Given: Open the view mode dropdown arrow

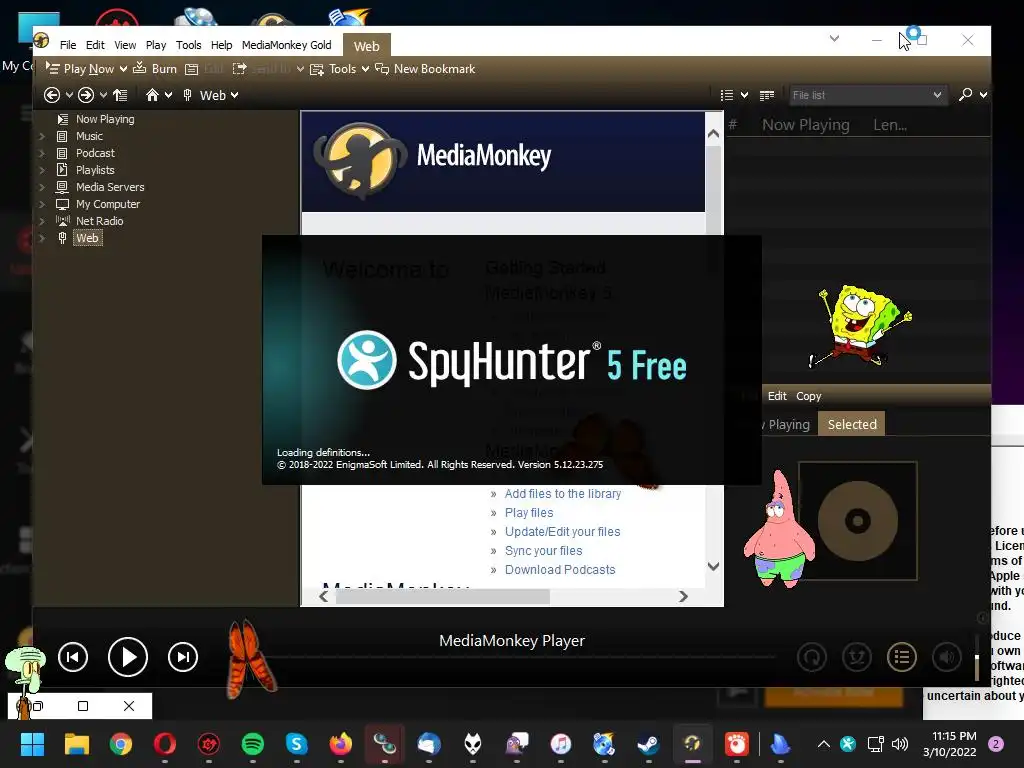Looking at the screenshot, I should click(744, 95).
